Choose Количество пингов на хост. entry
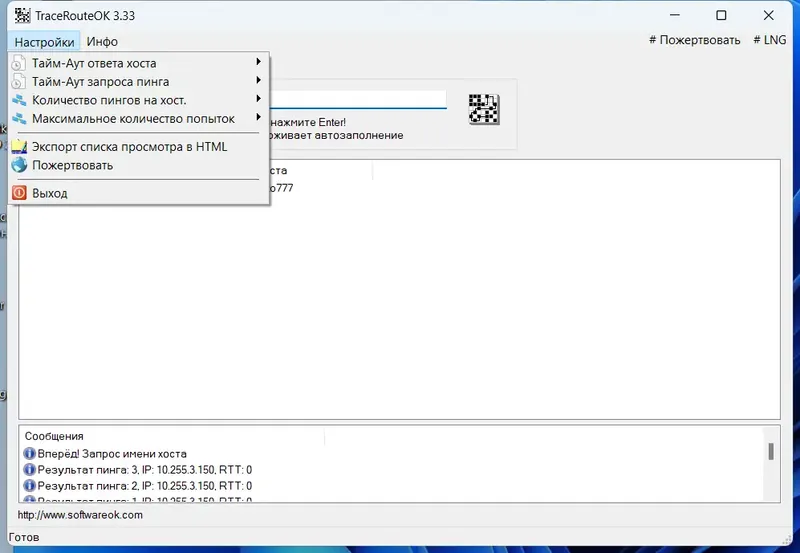The image size is (800, 553). click(139, 100)
